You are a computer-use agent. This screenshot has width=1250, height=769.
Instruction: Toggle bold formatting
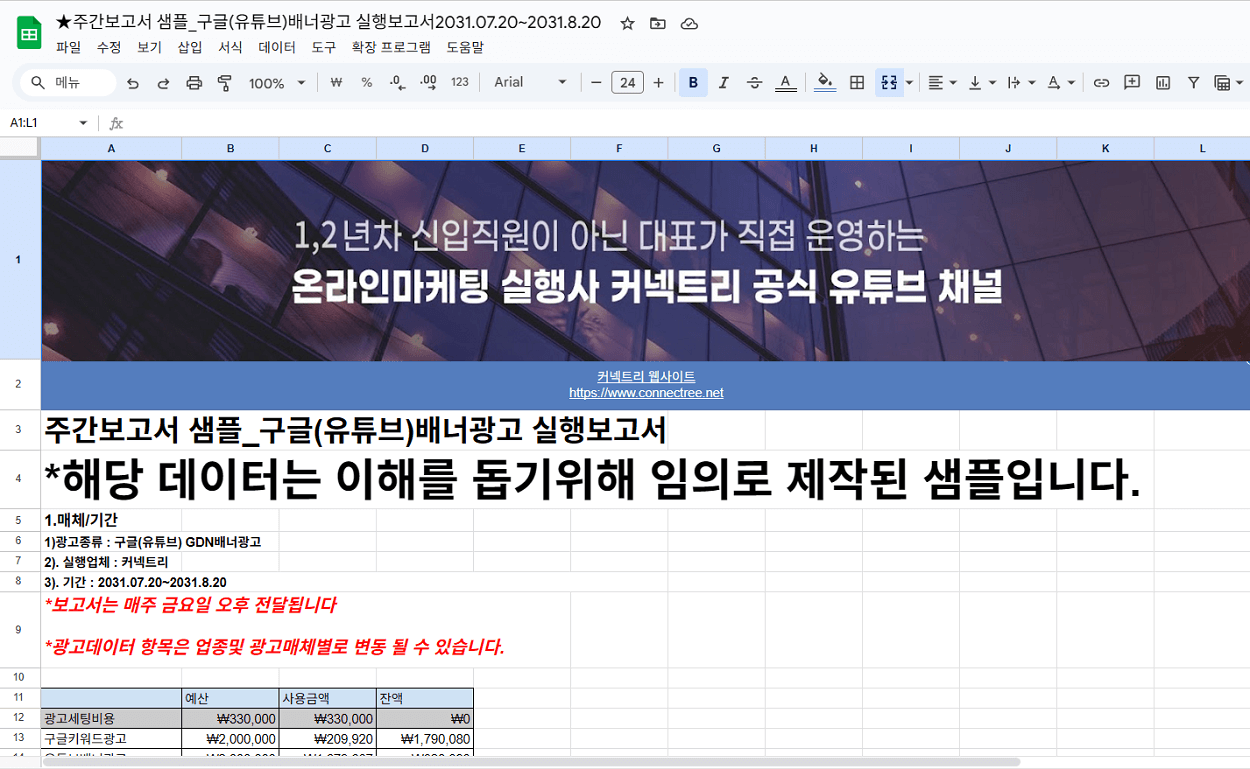[693, 82]
